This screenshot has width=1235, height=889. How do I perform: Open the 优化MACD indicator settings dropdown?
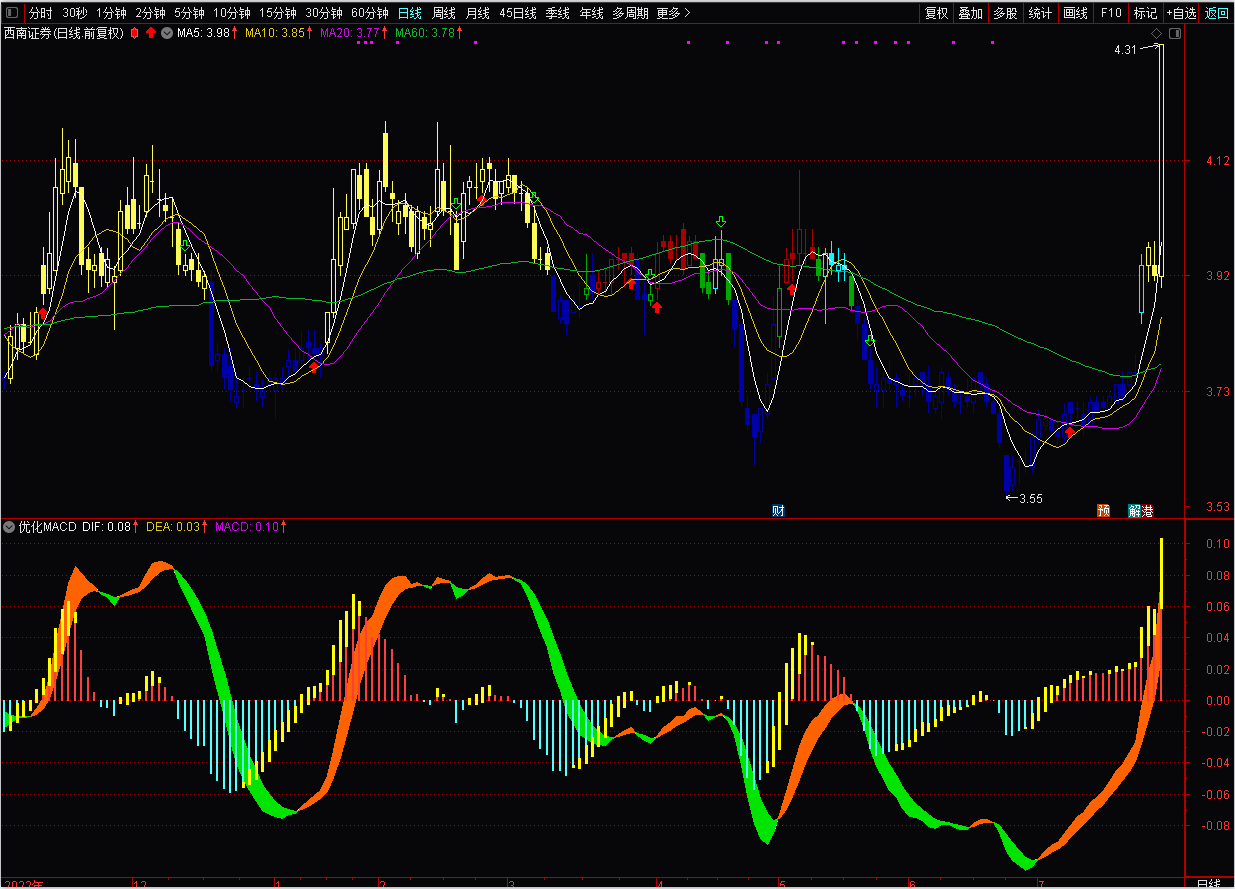click(x=9, y=526)
